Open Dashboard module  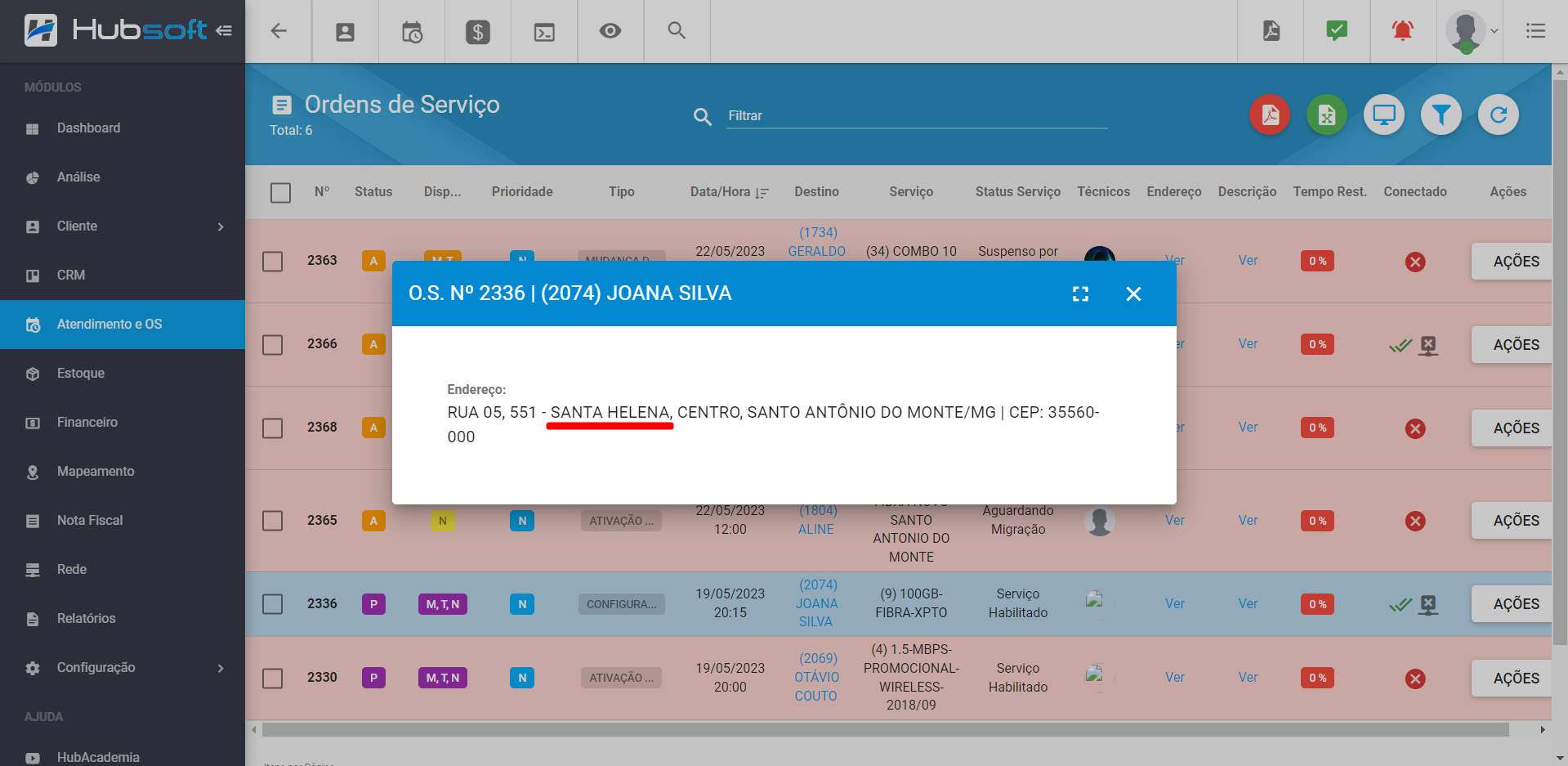(123, 128)
